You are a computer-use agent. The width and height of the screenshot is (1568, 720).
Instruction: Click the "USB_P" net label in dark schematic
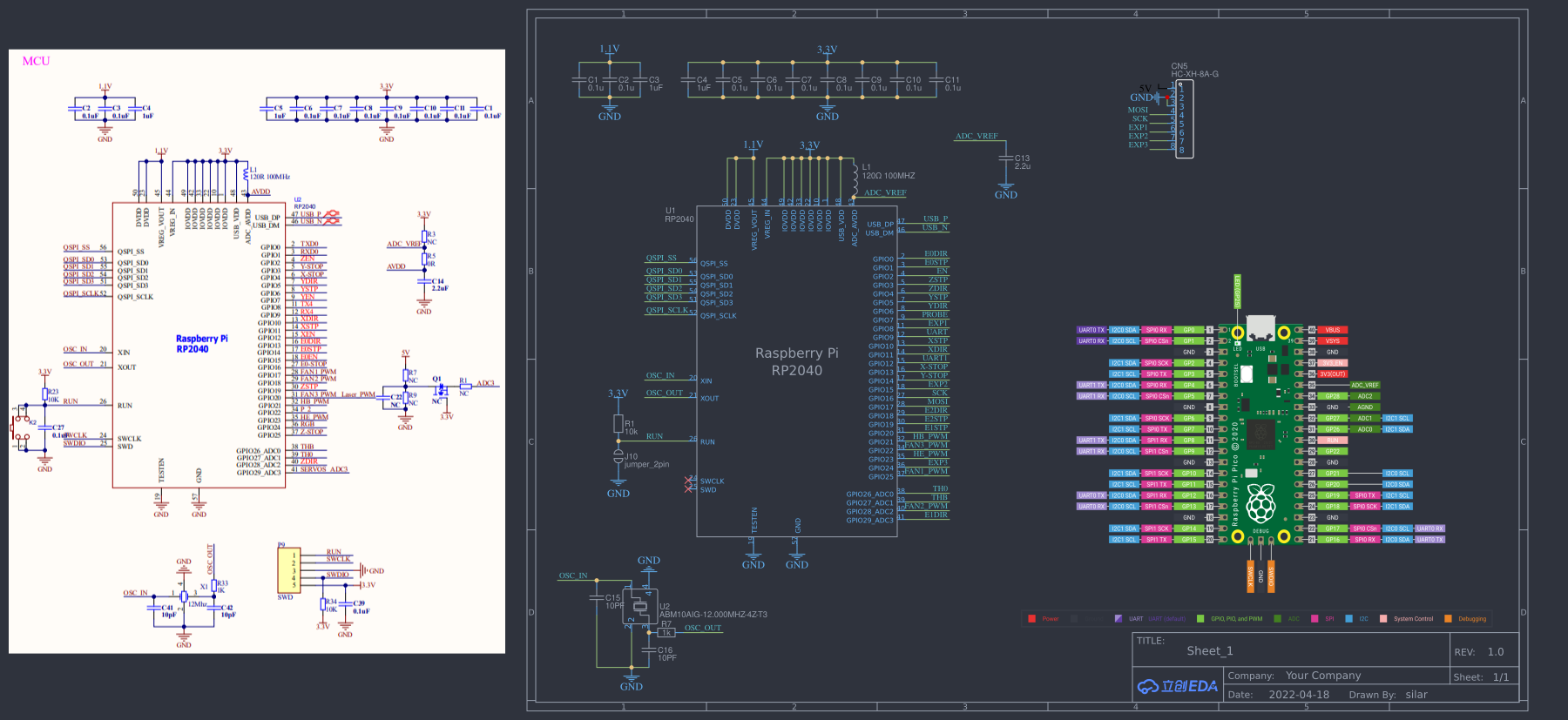coord(936,219)
